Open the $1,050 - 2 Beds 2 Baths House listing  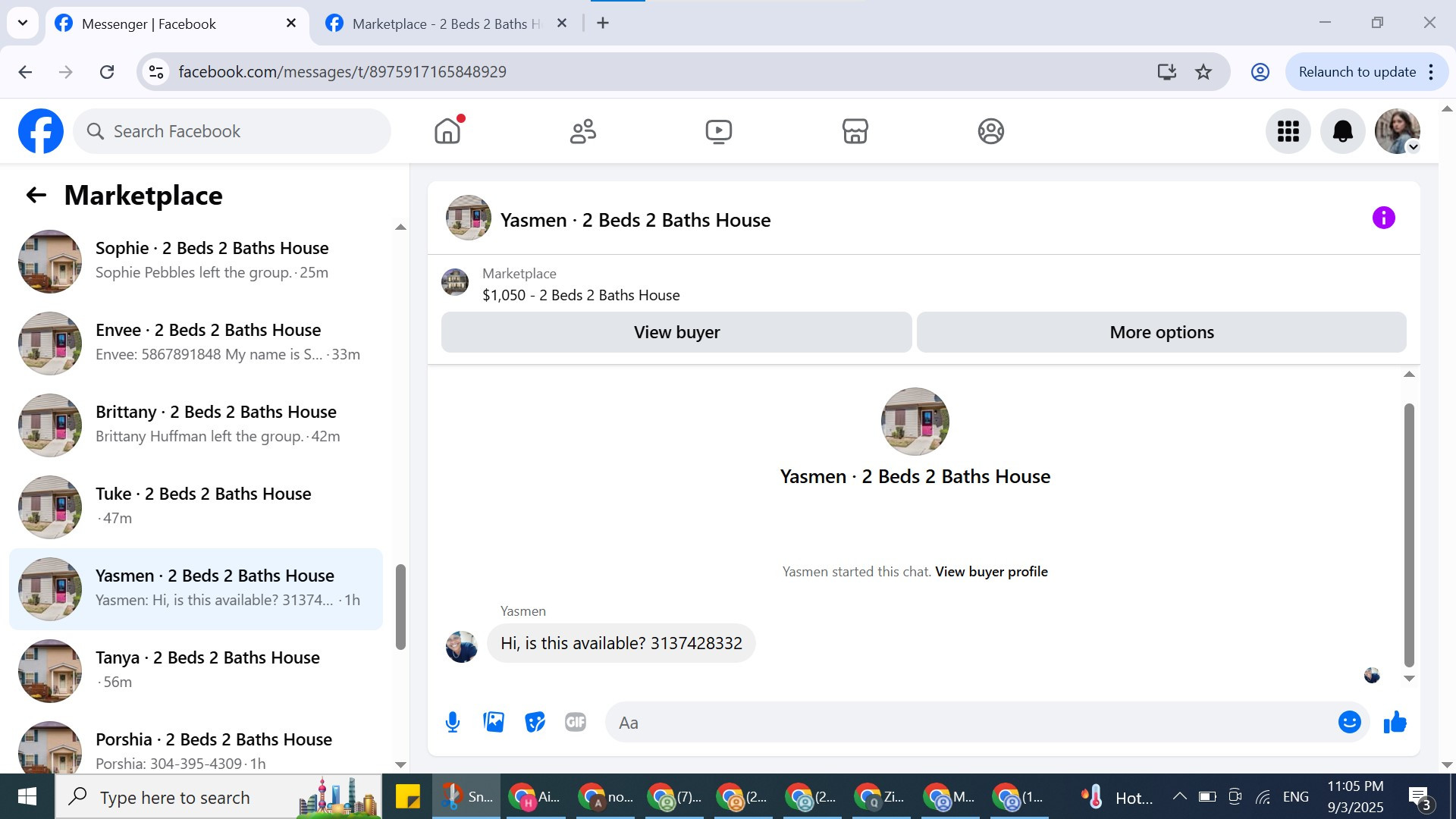[x=581, y=295]
